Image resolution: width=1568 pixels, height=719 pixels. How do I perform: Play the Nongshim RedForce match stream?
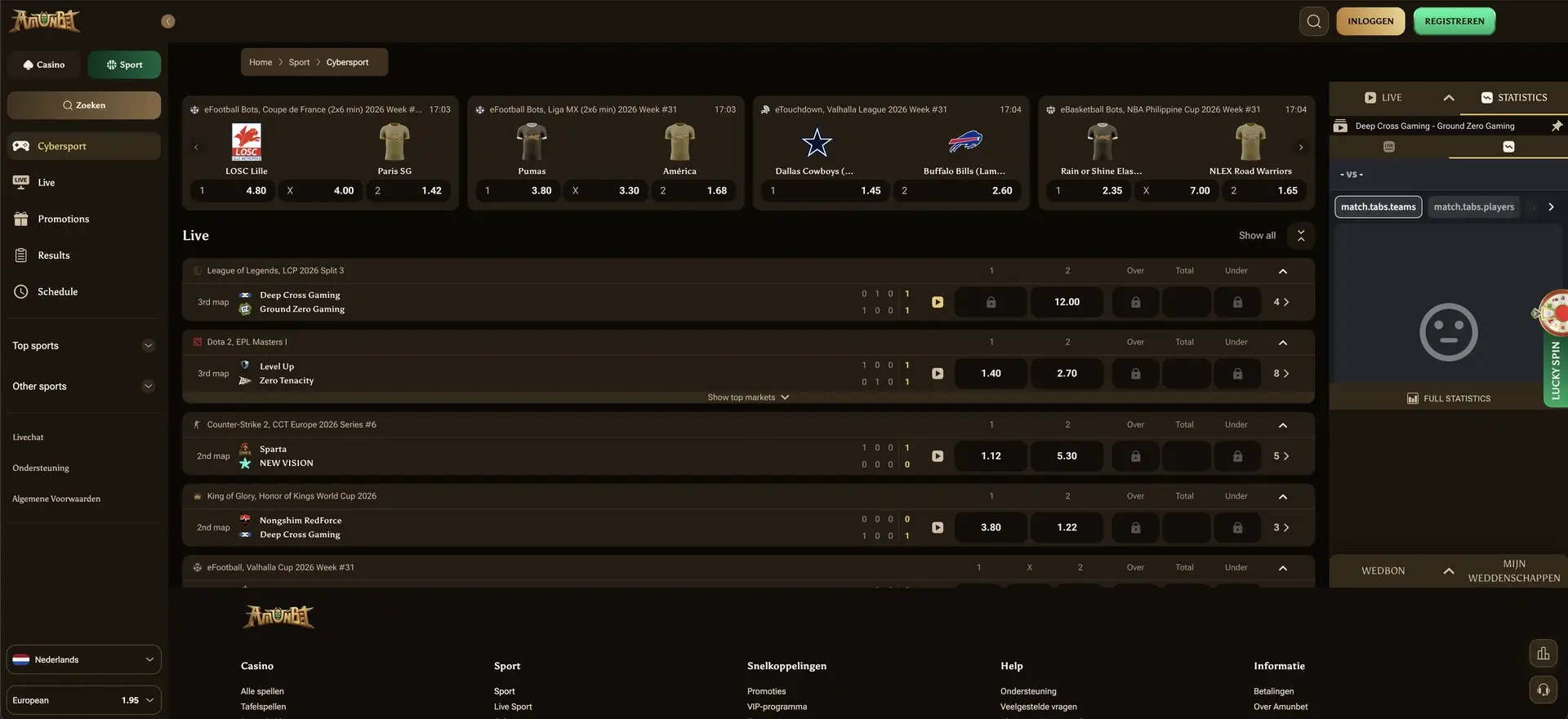938,528
